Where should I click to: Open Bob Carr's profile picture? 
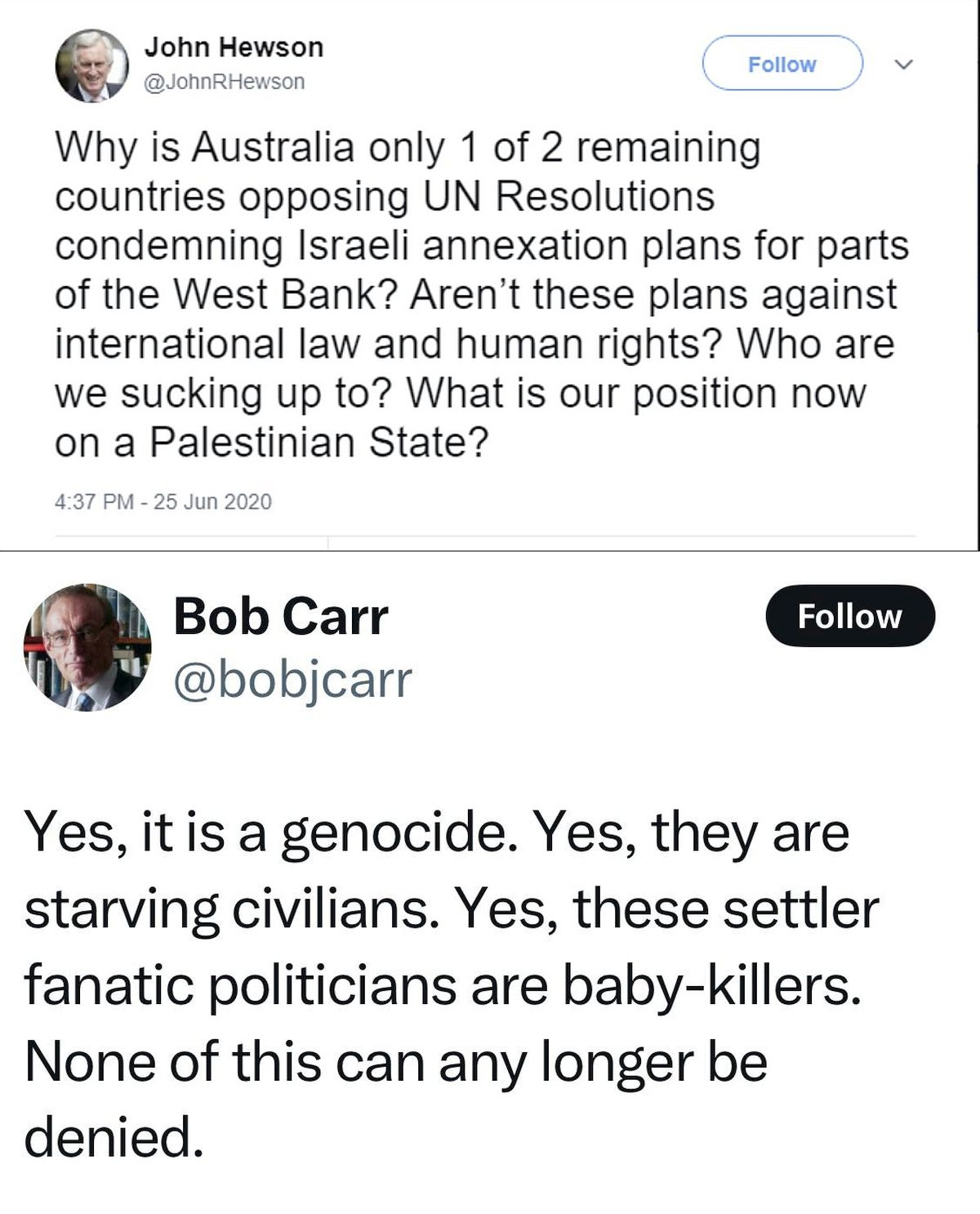coord(87,646)
